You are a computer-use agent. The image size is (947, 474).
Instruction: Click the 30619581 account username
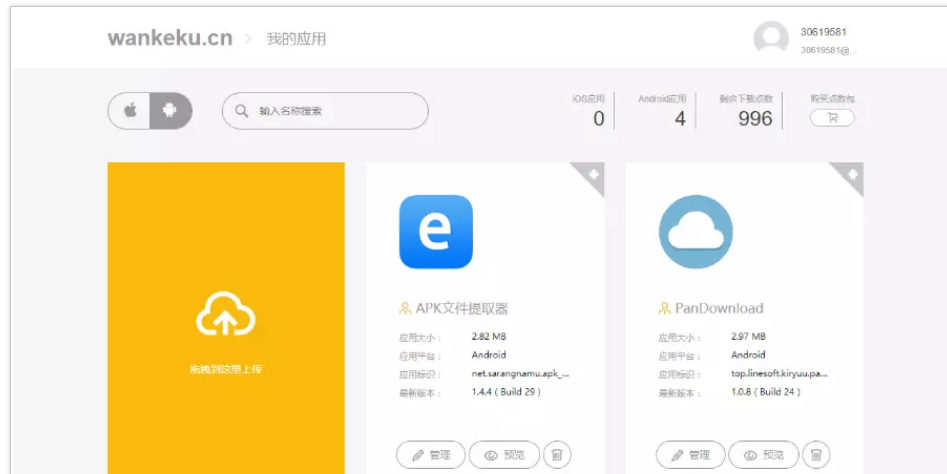[x=823, y=32]
